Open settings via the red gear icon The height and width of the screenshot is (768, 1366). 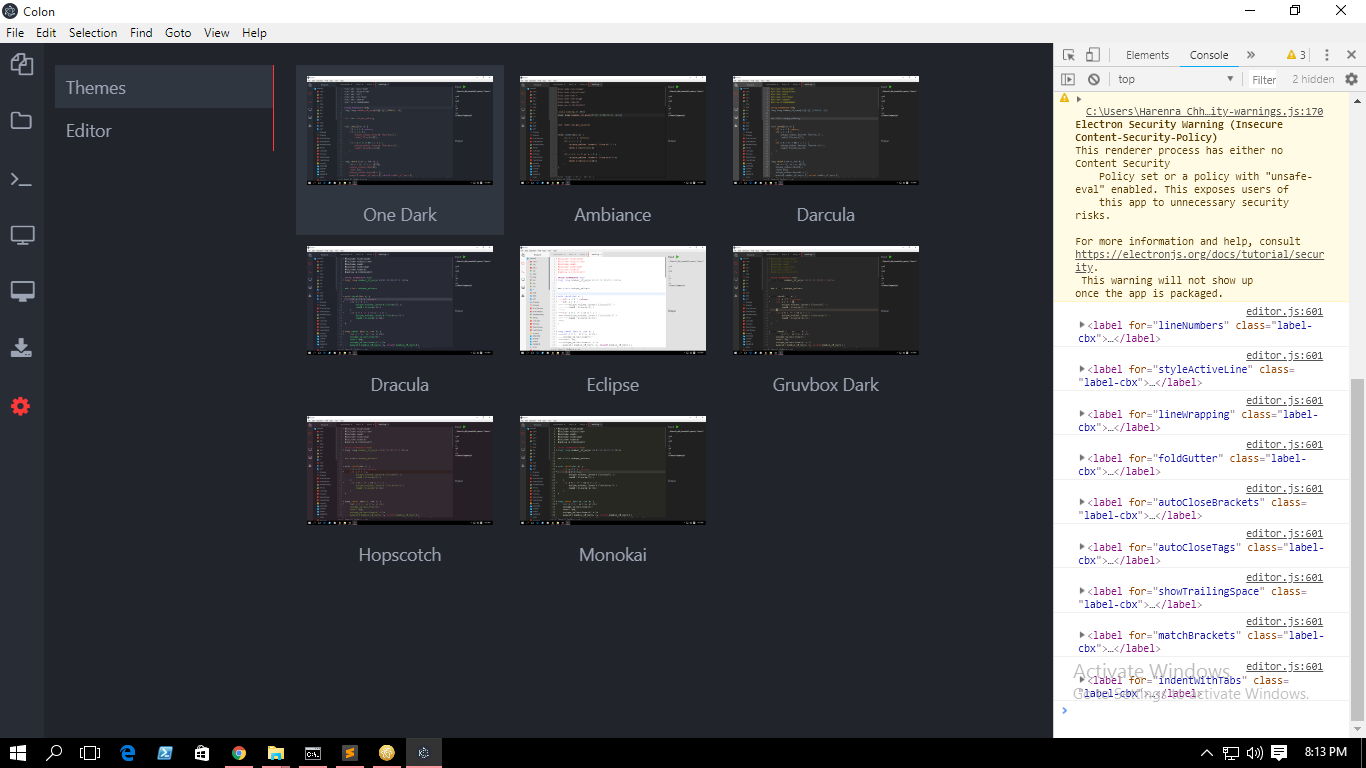[22, 406]
